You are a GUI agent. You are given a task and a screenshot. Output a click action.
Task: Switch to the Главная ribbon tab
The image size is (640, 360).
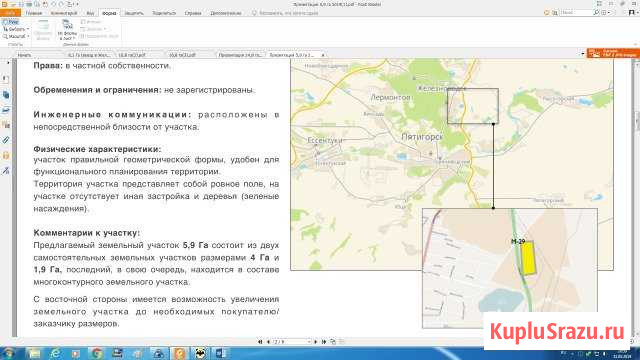(x=34, y=13)
